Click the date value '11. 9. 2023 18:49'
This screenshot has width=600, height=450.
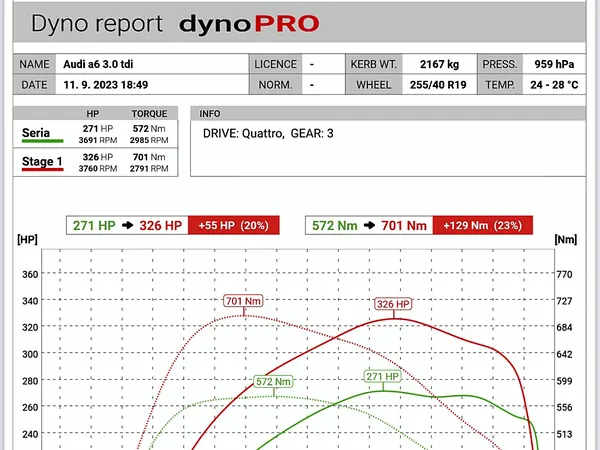106,85
